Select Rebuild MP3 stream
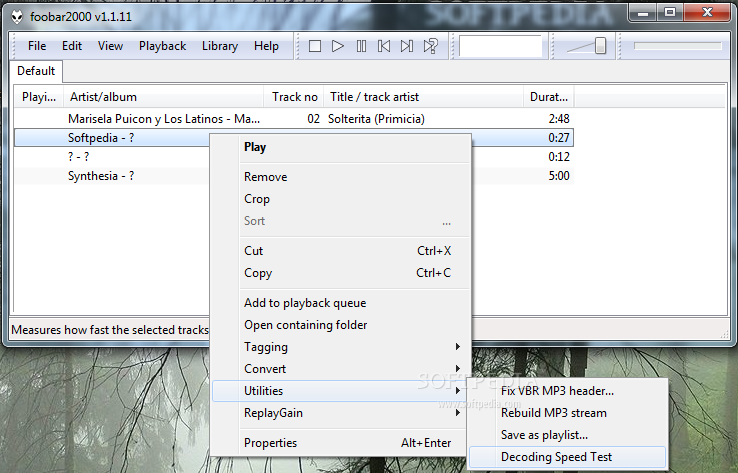The image size is (738, 473). pos(568,413)
